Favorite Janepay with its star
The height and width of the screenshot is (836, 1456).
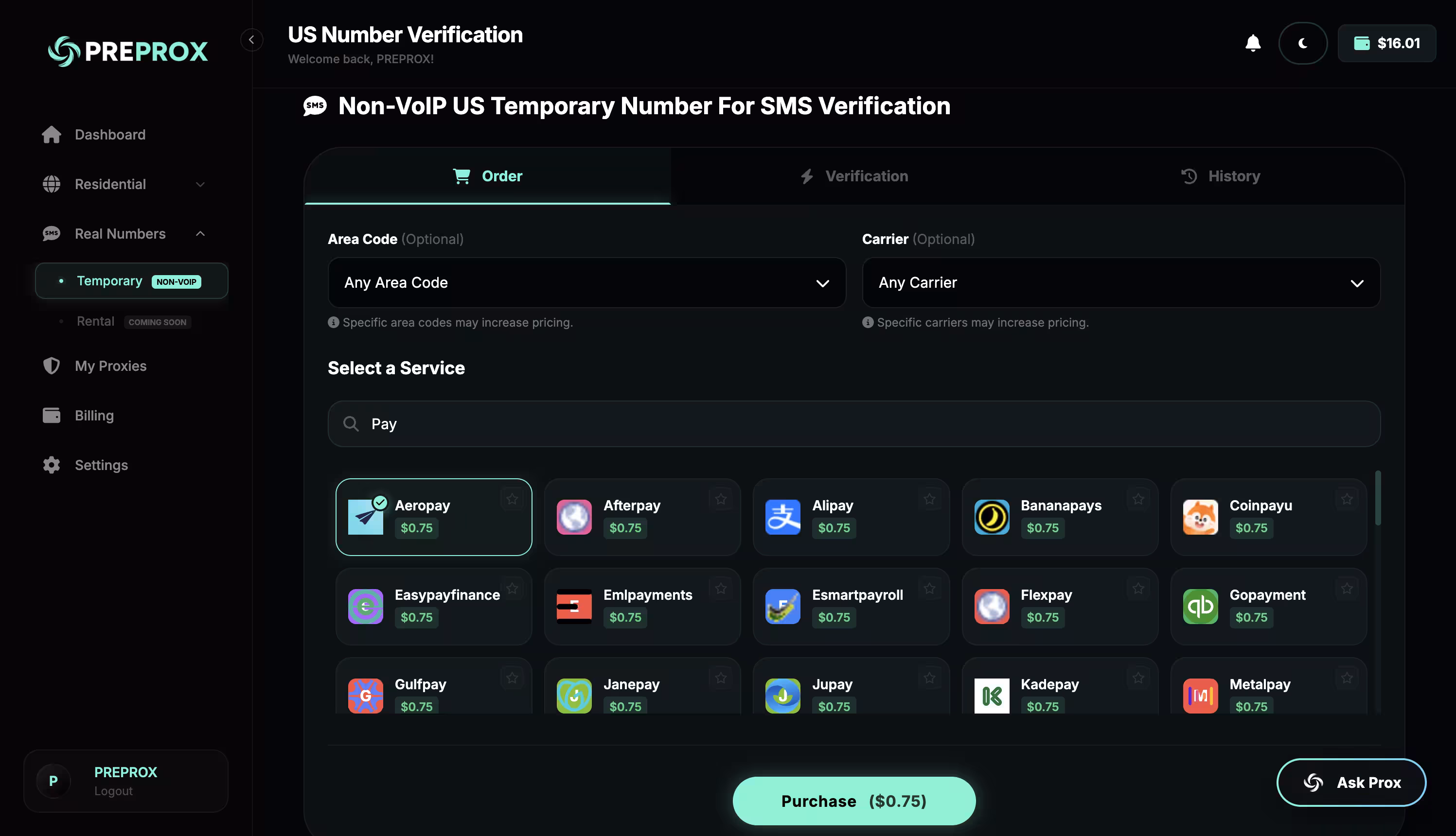point(720,678)
